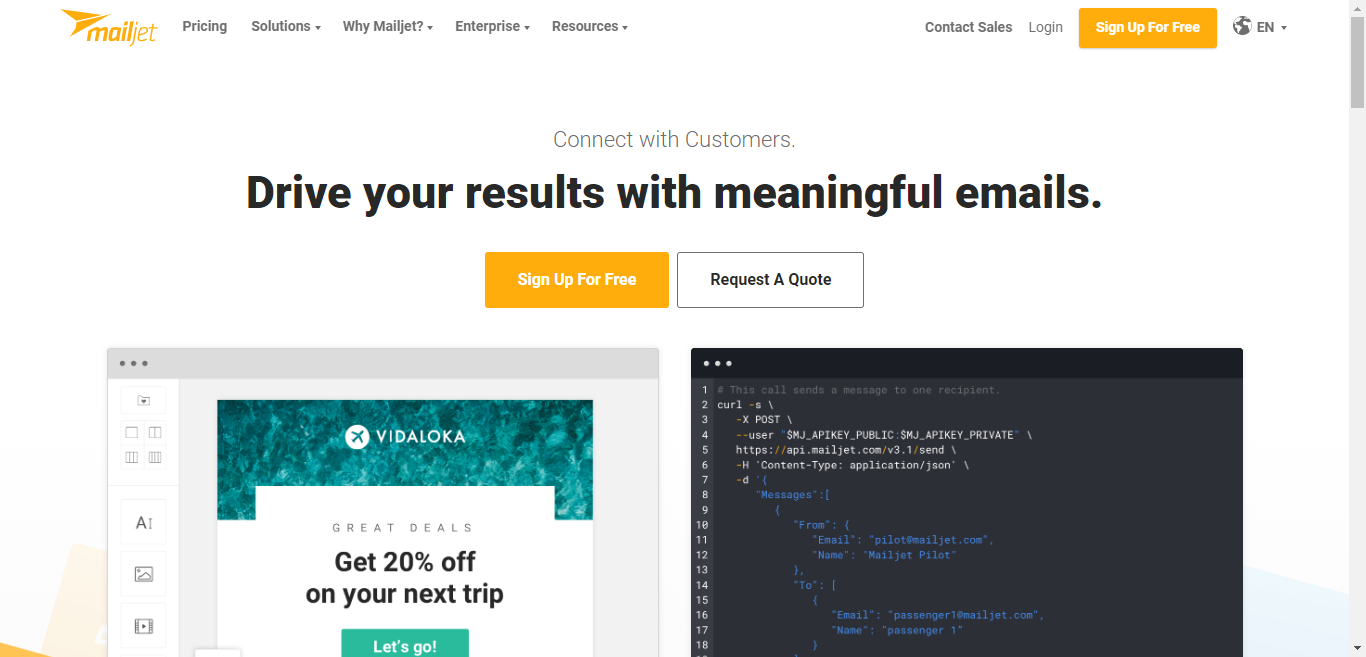The width and height of the screenshot is (1366, 657).
Task: Click the Login link
Action: (1045, 28)
